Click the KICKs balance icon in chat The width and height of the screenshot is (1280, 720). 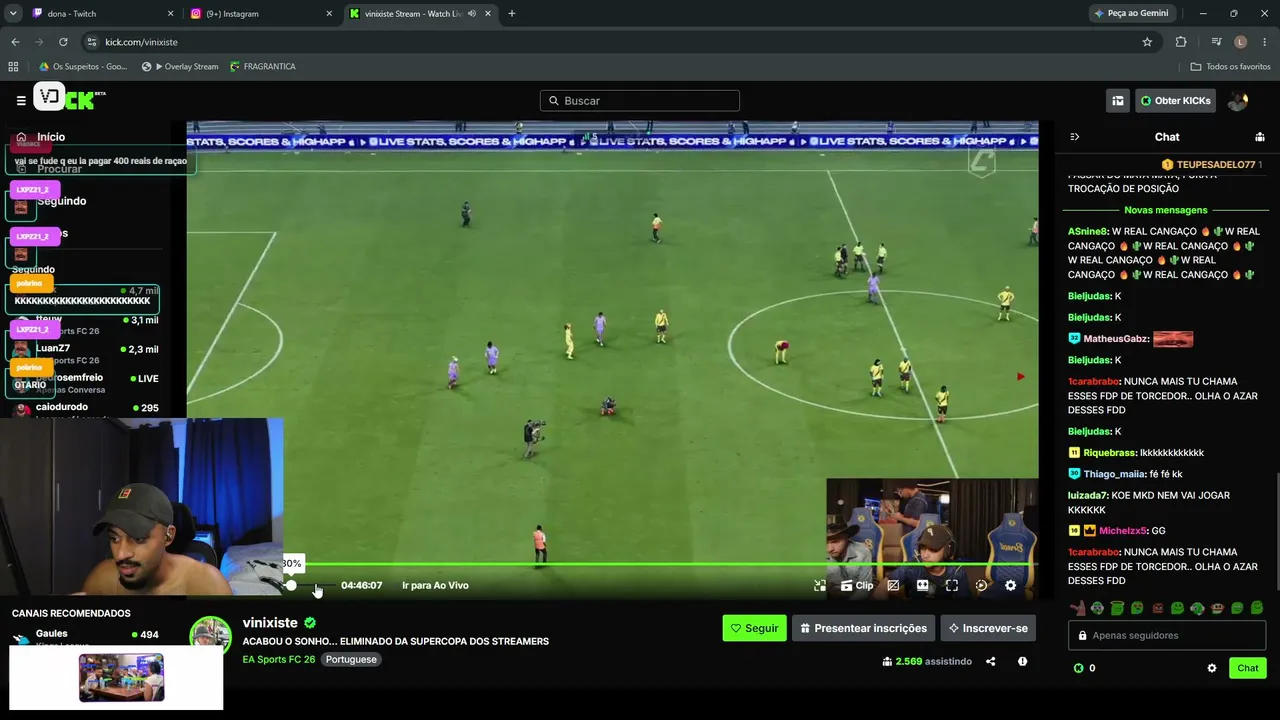click(x=1078, y=668)
